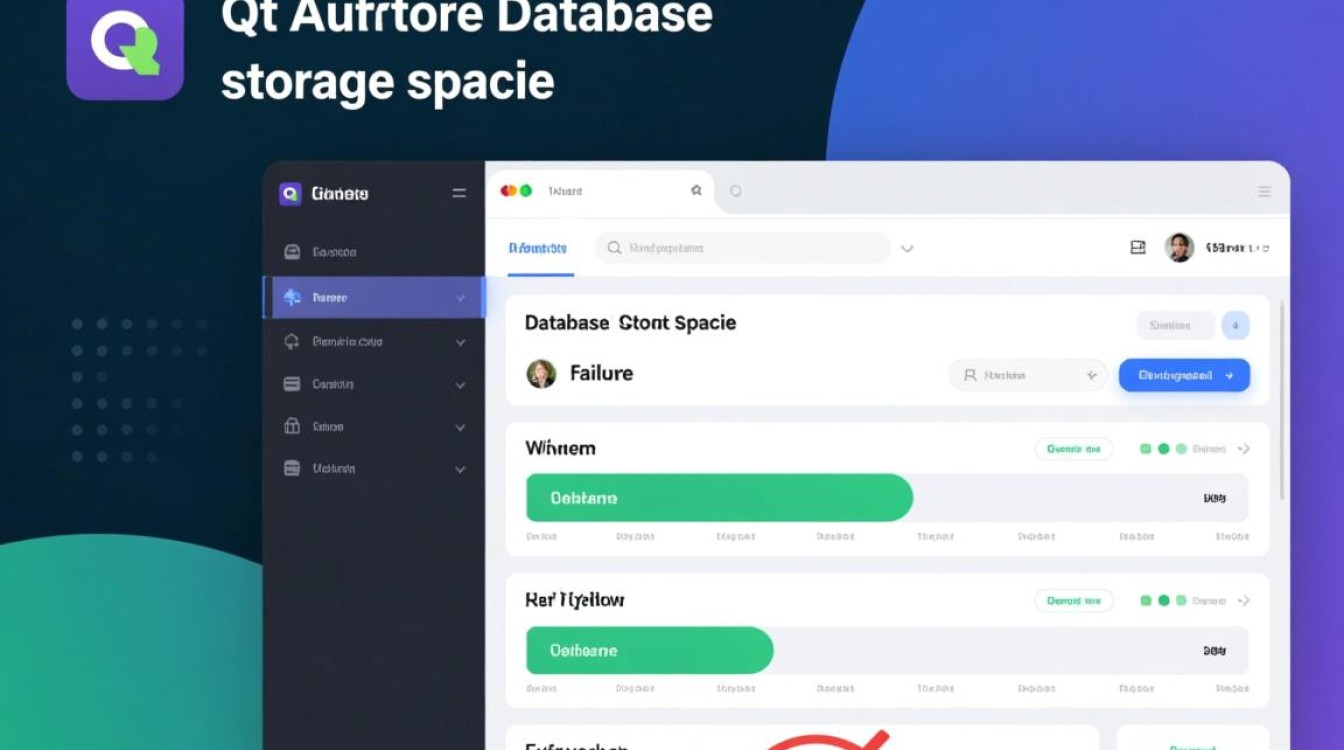Click the small round blue button beside title
Screen dimensions: 1344x750
point(1236,325)
